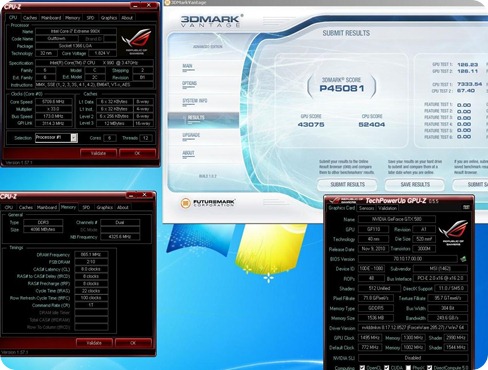Select CPU tab in bottom CPU-Z window
The height and width of the screenshot is (370, 488).
(x=9, y=207)
